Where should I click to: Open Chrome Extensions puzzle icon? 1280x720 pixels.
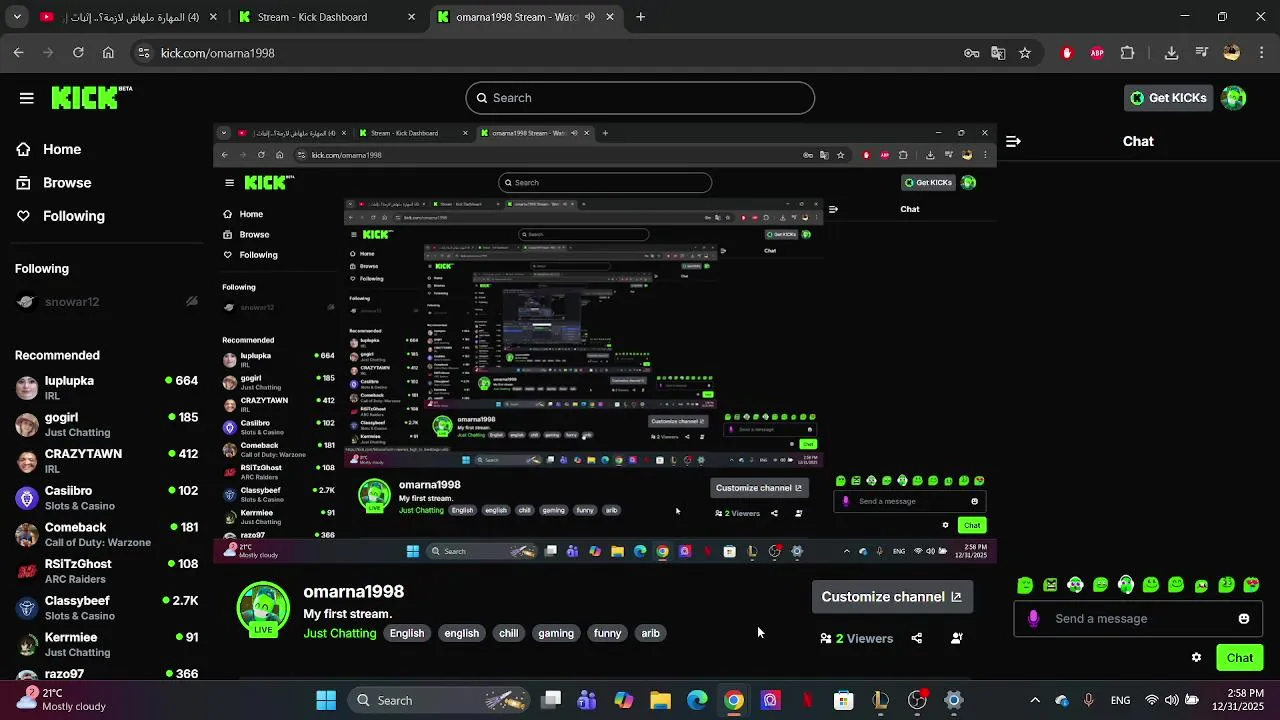[x=1128, y=53]
